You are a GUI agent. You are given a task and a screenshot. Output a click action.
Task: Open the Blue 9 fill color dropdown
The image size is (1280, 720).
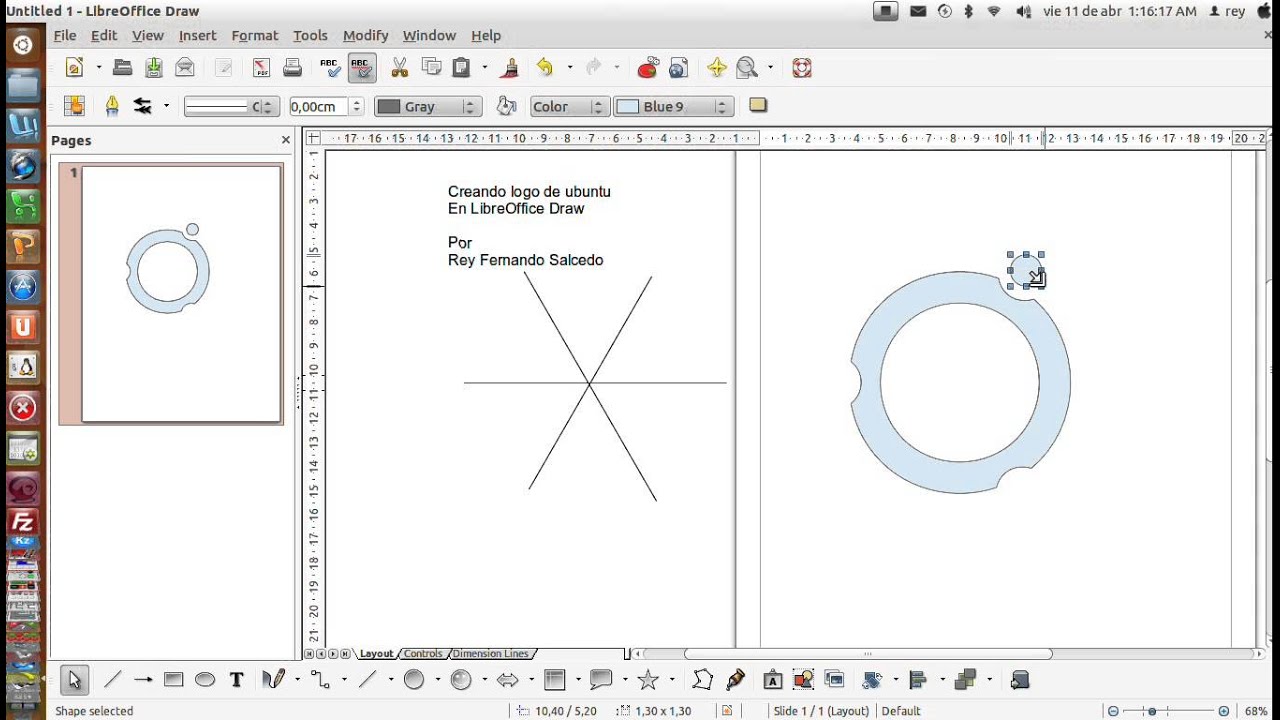[674, 106]
